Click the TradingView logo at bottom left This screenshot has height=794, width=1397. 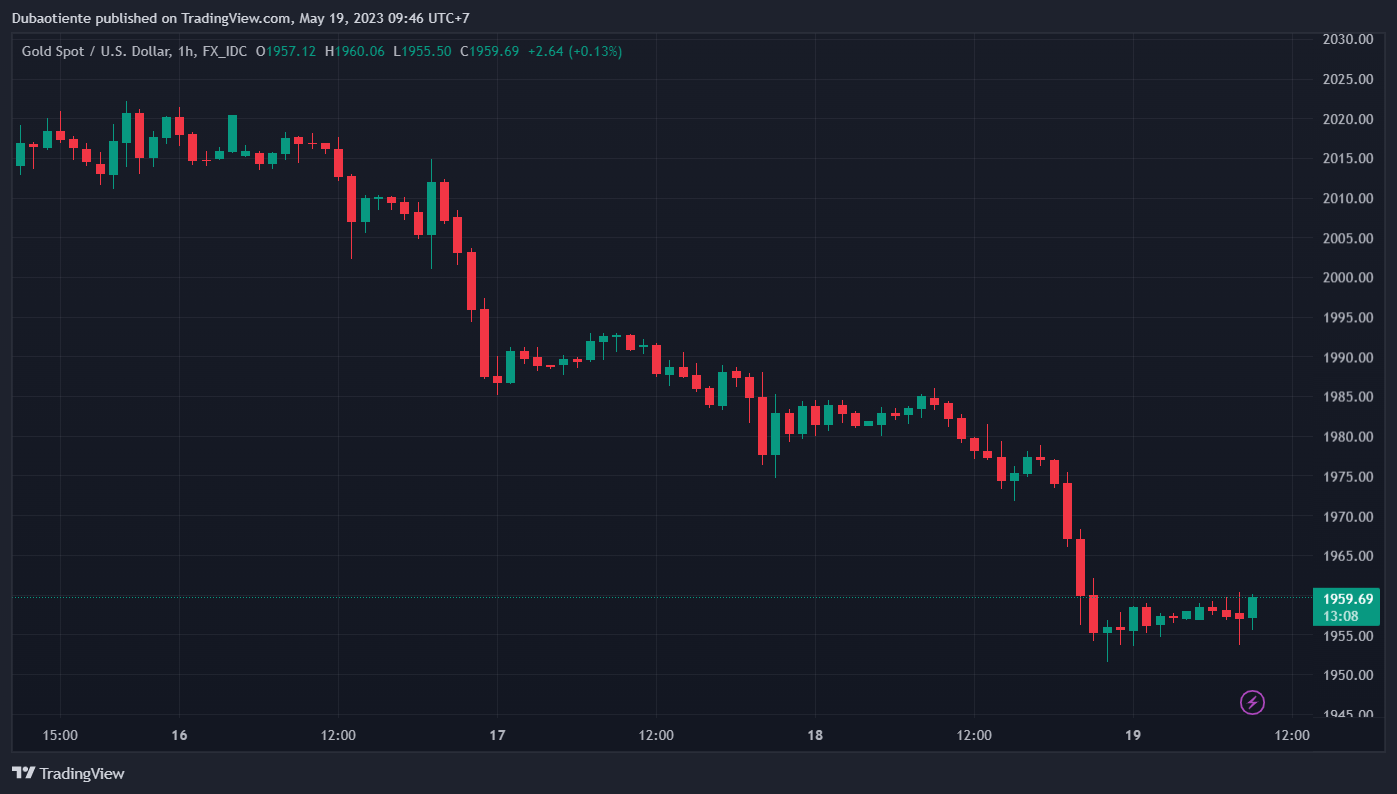click(x=68, y=773)
